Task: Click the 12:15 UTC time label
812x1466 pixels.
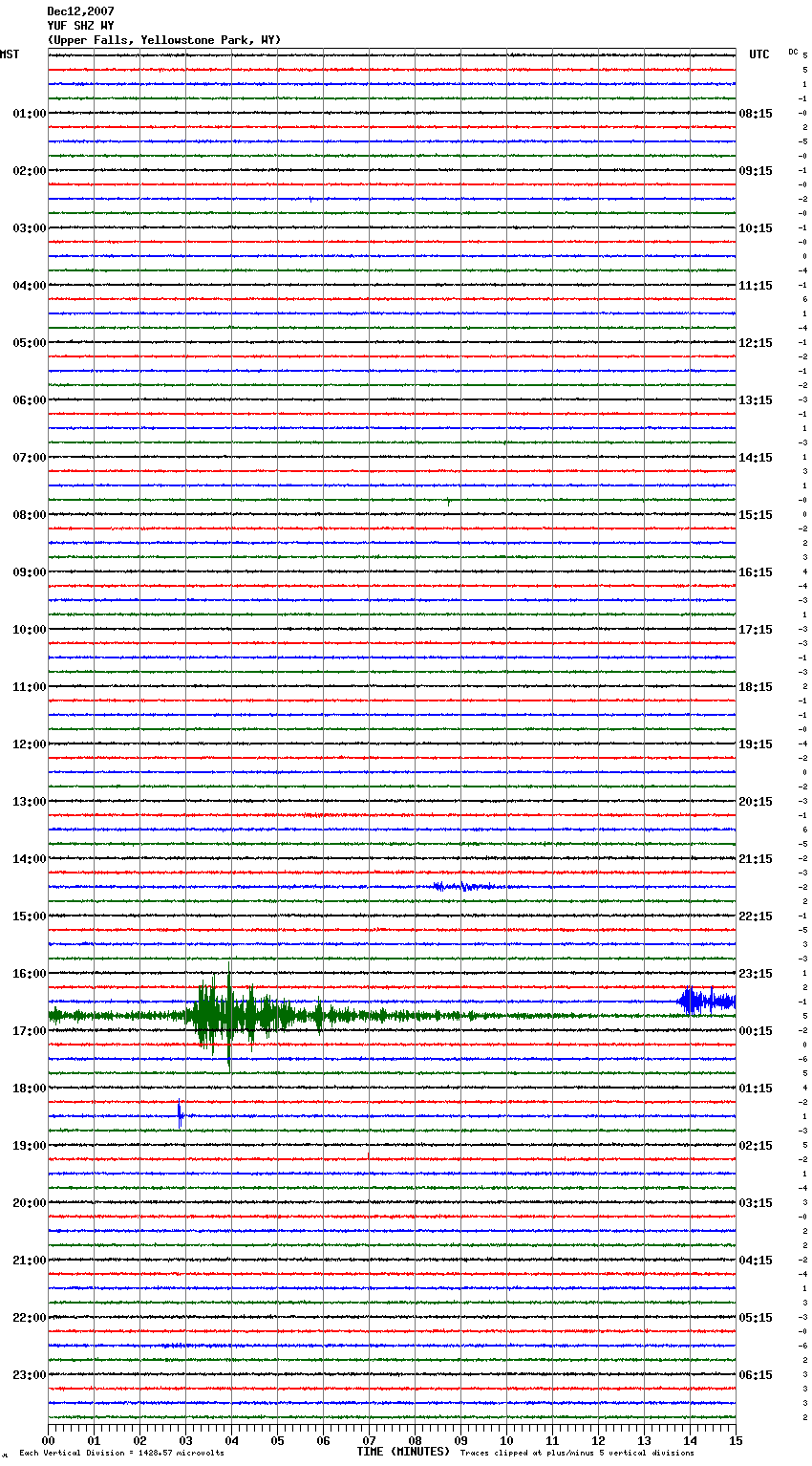Action: (x=756, y=343)
